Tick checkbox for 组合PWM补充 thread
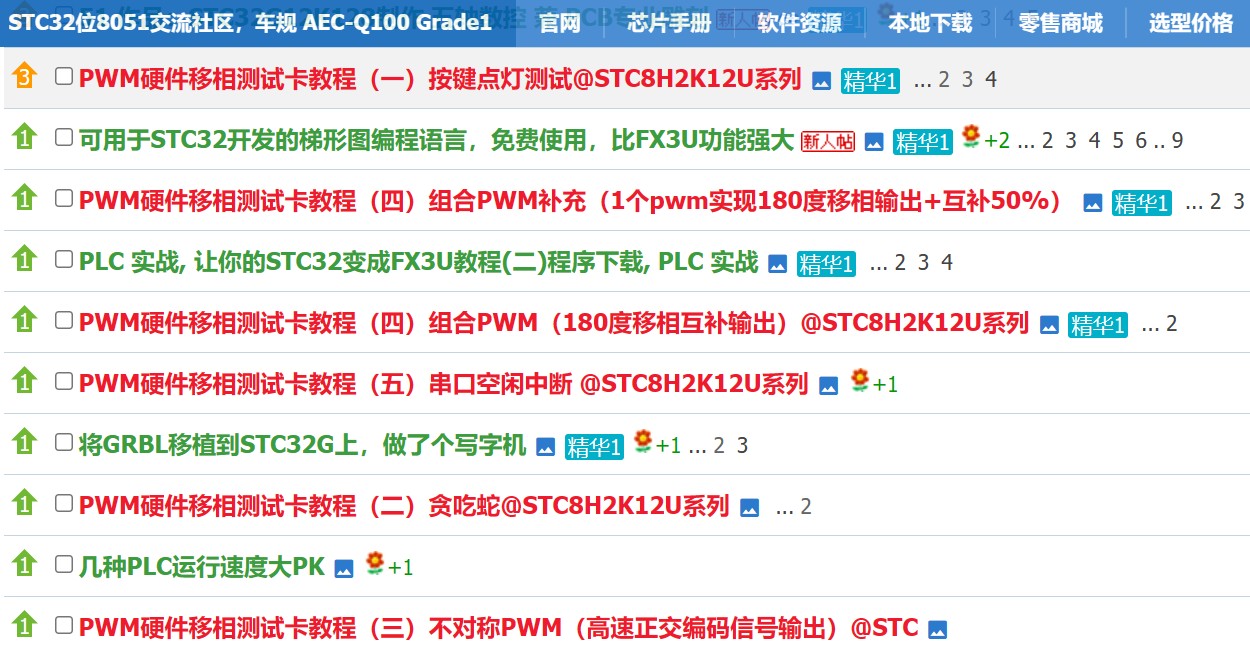Screen dimensions: 1250x655 tap(64, 198)
